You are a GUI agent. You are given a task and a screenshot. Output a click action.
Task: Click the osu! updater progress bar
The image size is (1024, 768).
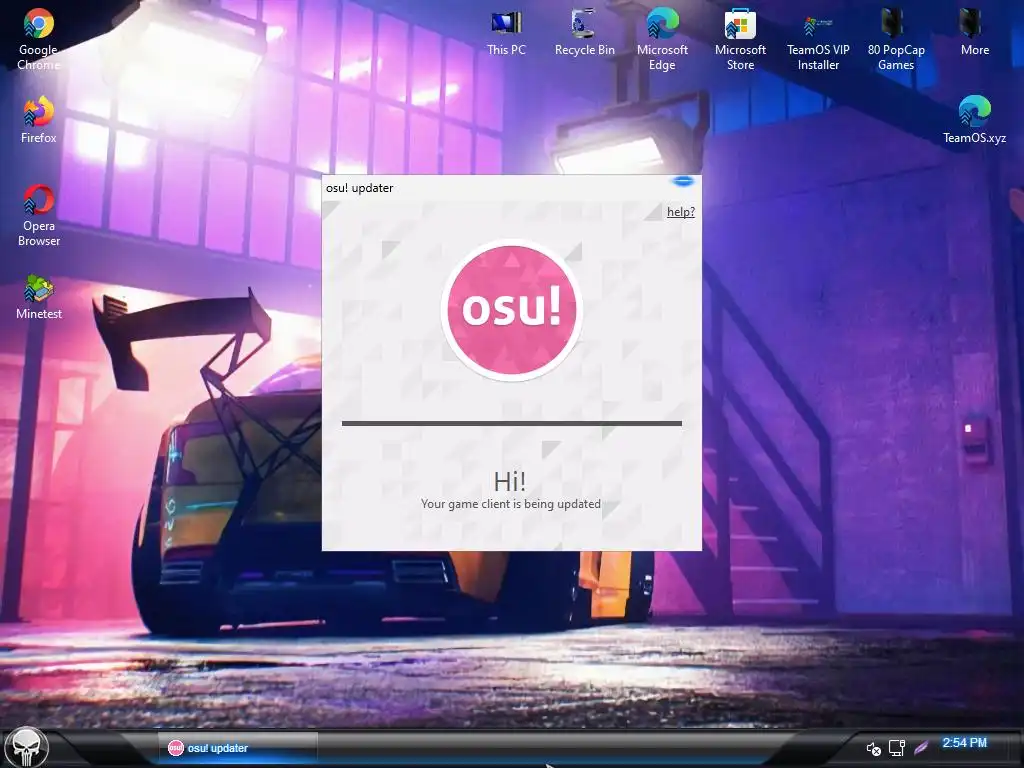coord(511,423)
